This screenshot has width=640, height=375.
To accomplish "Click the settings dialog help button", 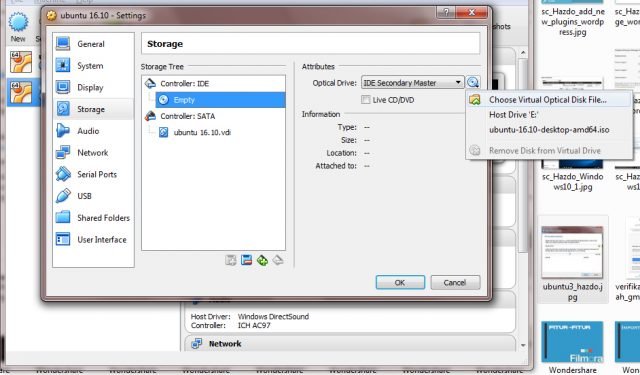I will coord(446,12).
